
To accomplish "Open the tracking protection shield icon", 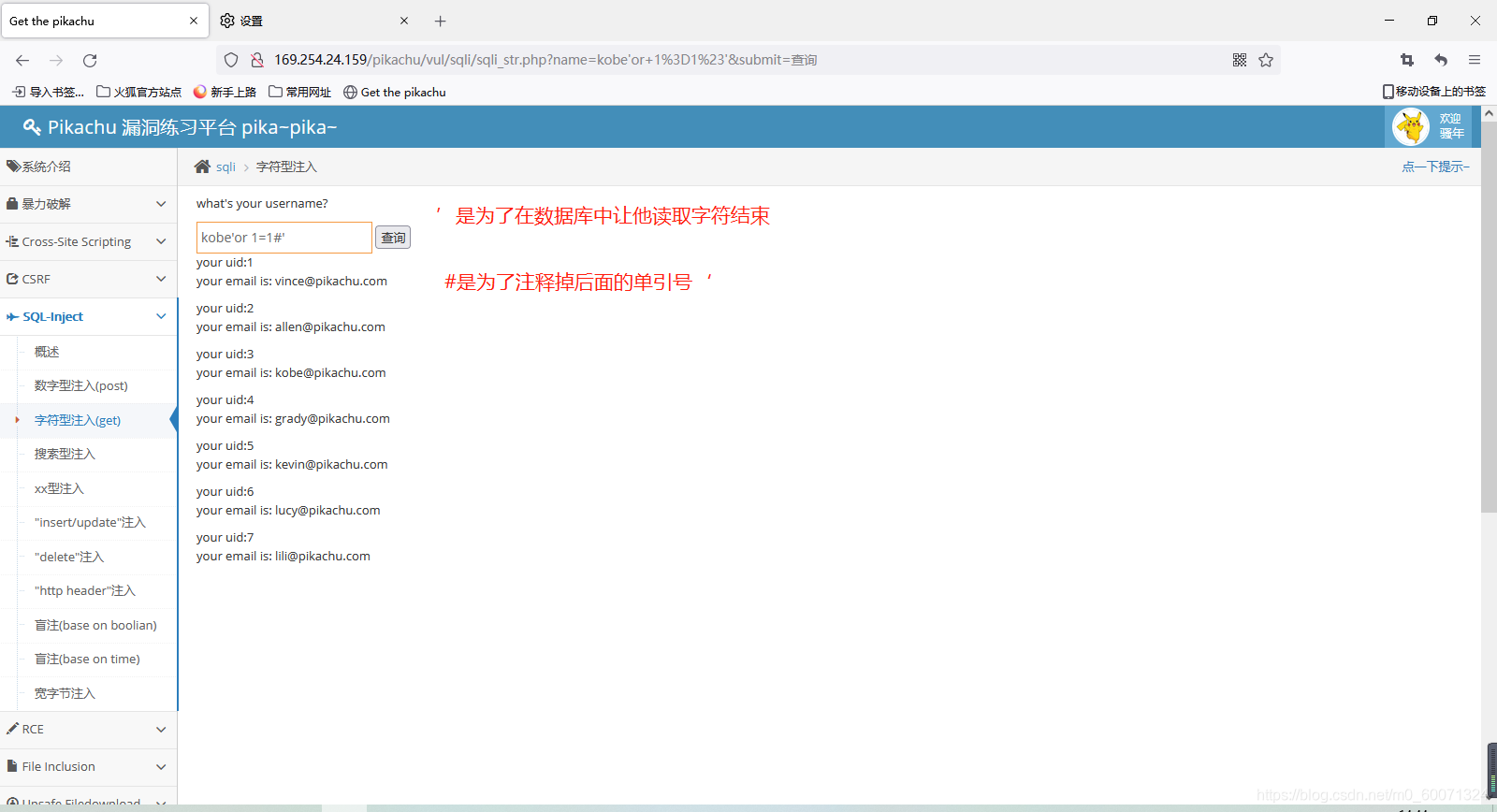I will [x=231, y=60].
